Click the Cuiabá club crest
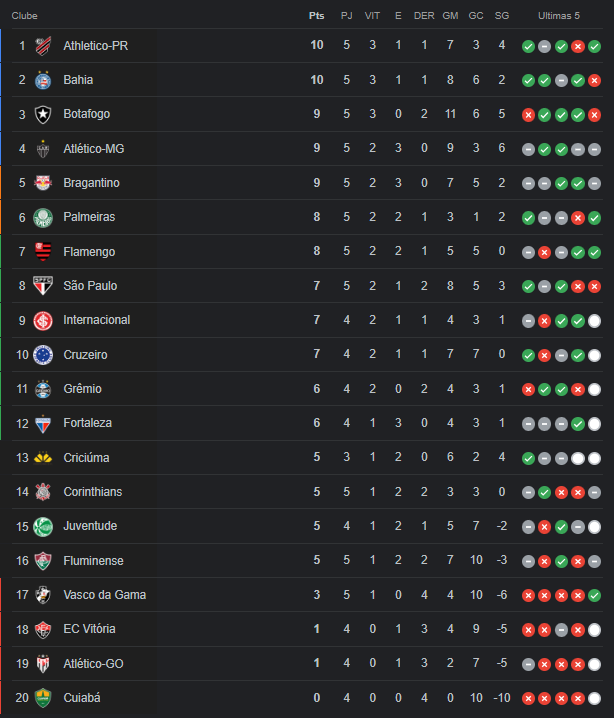This screenshot has height=718, width=614. click(43, 698)
